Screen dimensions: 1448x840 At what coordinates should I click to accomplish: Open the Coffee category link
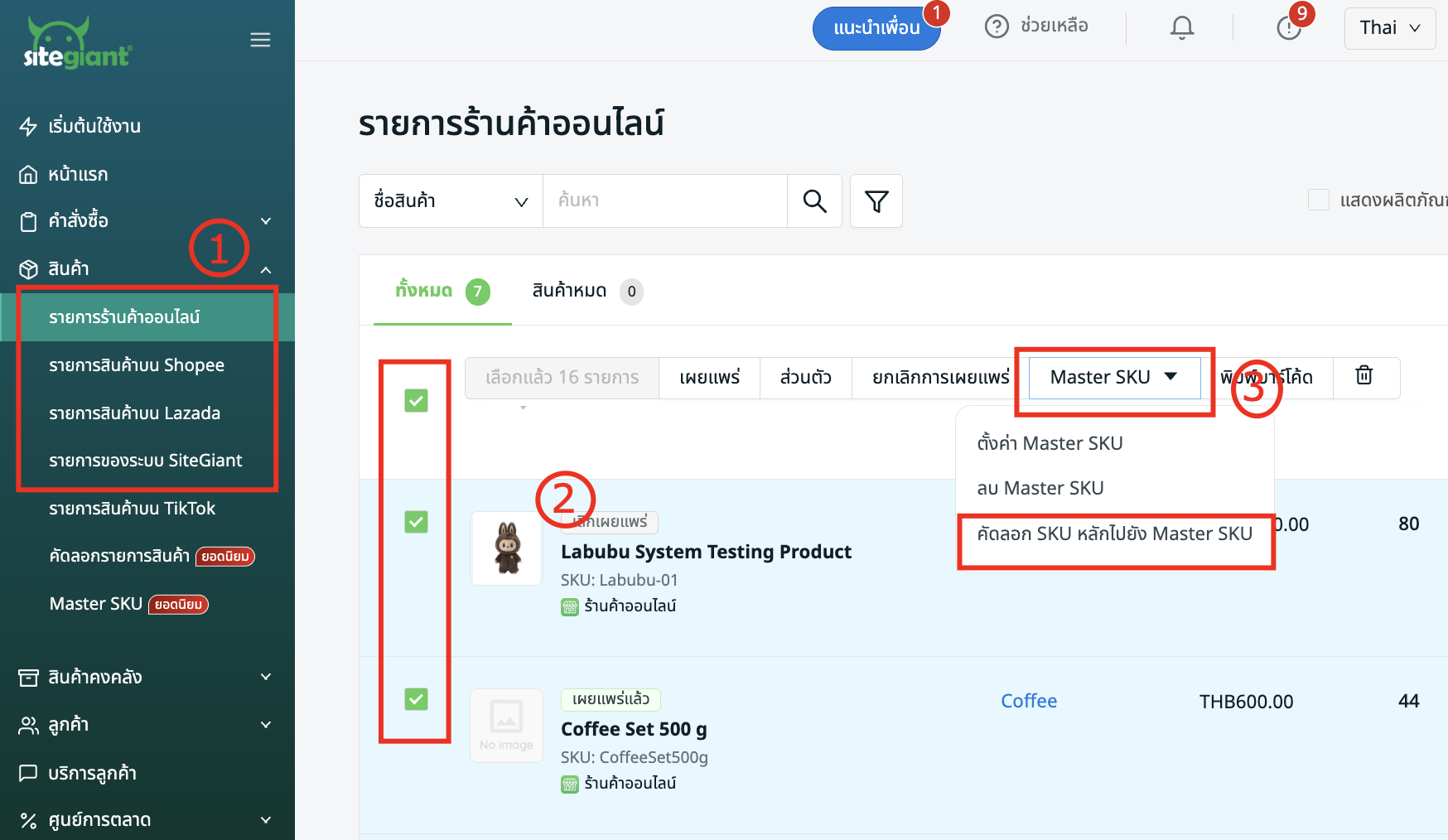click(x=1029, y=701)
